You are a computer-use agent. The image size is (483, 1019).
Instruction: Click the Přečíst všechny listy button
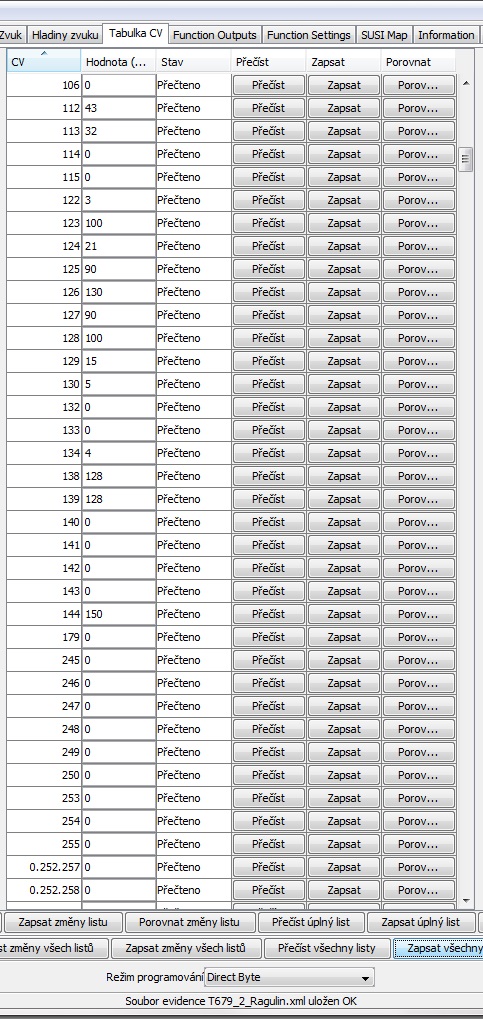pos(327,948)
